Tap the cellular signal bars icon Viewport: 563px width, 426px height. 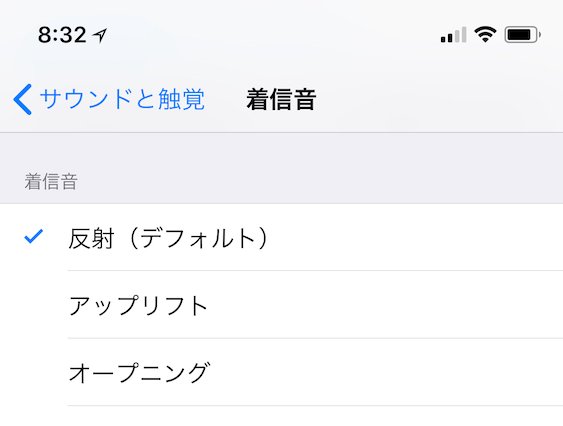click(453, 35)
